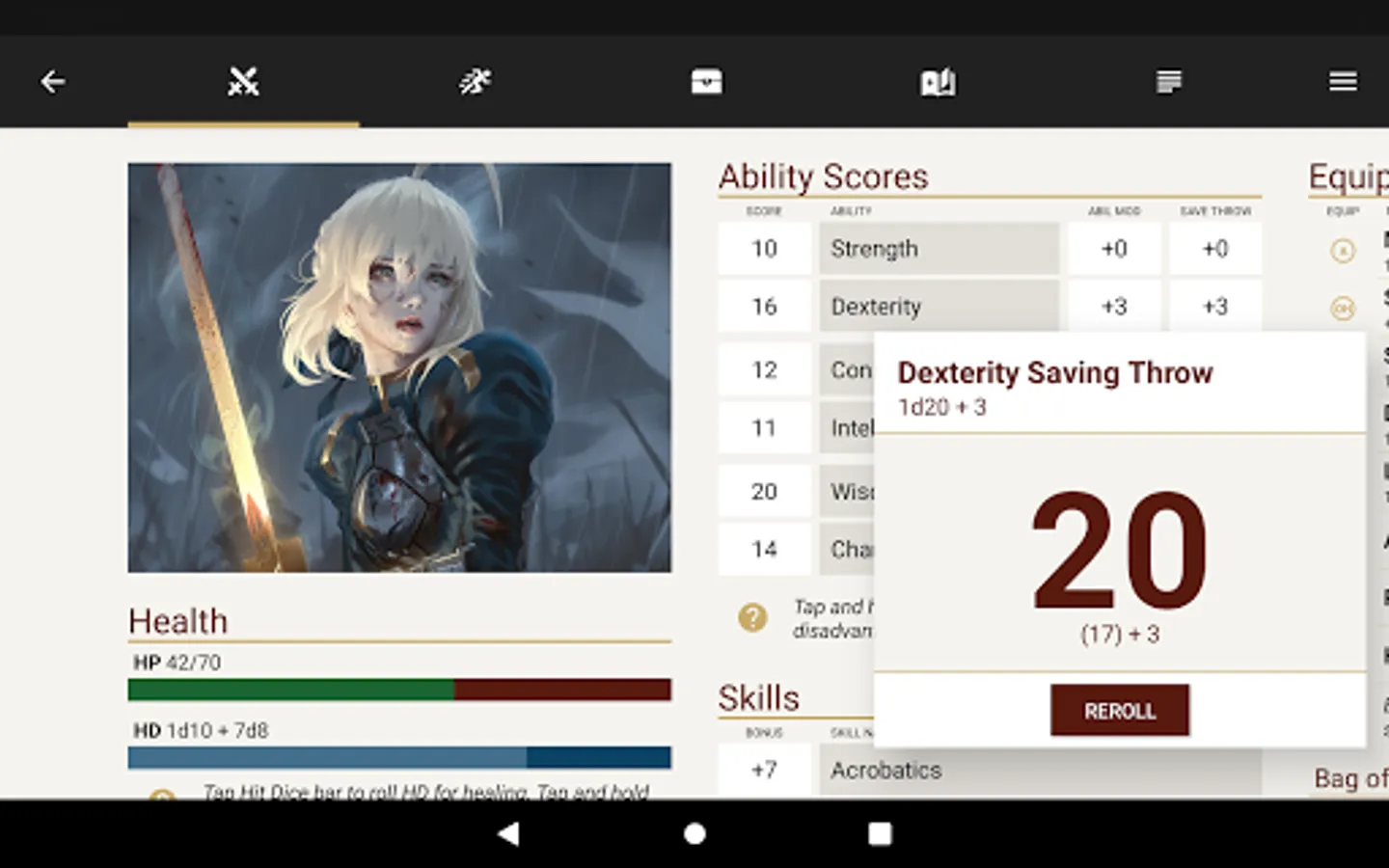Tap the Strength save throw +0
The height and width of the screenshot is (868, 1389).
1215,249
